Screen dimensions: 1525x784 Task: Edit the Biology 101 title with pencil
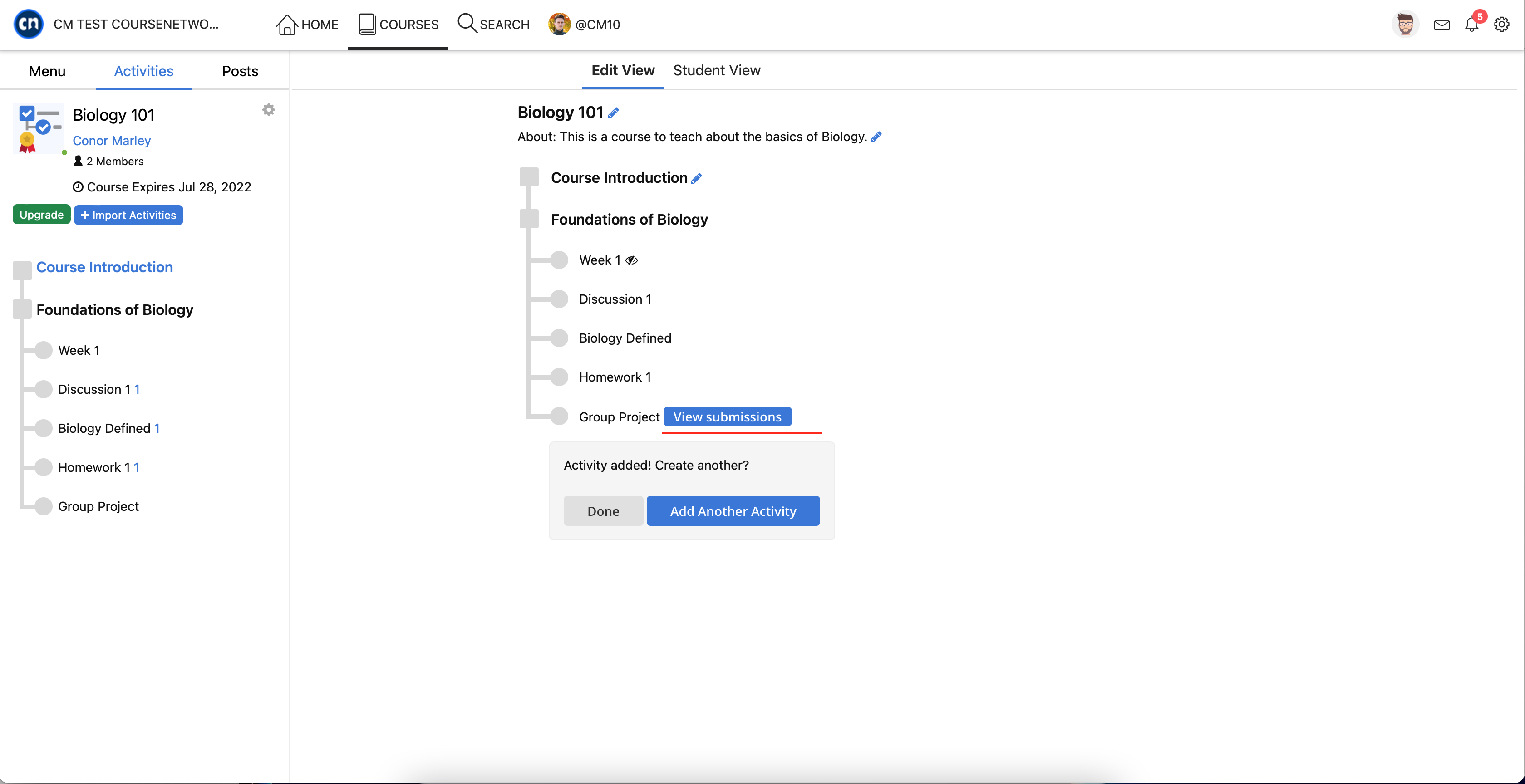tap(613, 113)
